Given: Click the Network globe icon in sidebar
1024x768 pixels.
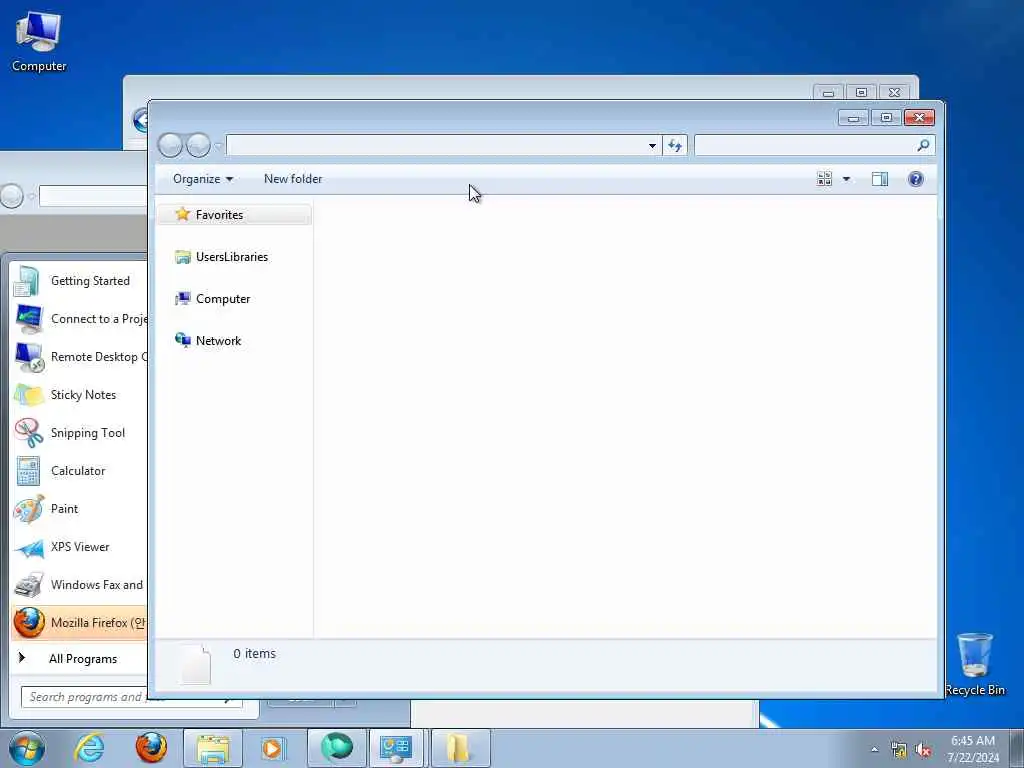Looking at the screenshot, I should pyautogui.click(x=183, y=340).
